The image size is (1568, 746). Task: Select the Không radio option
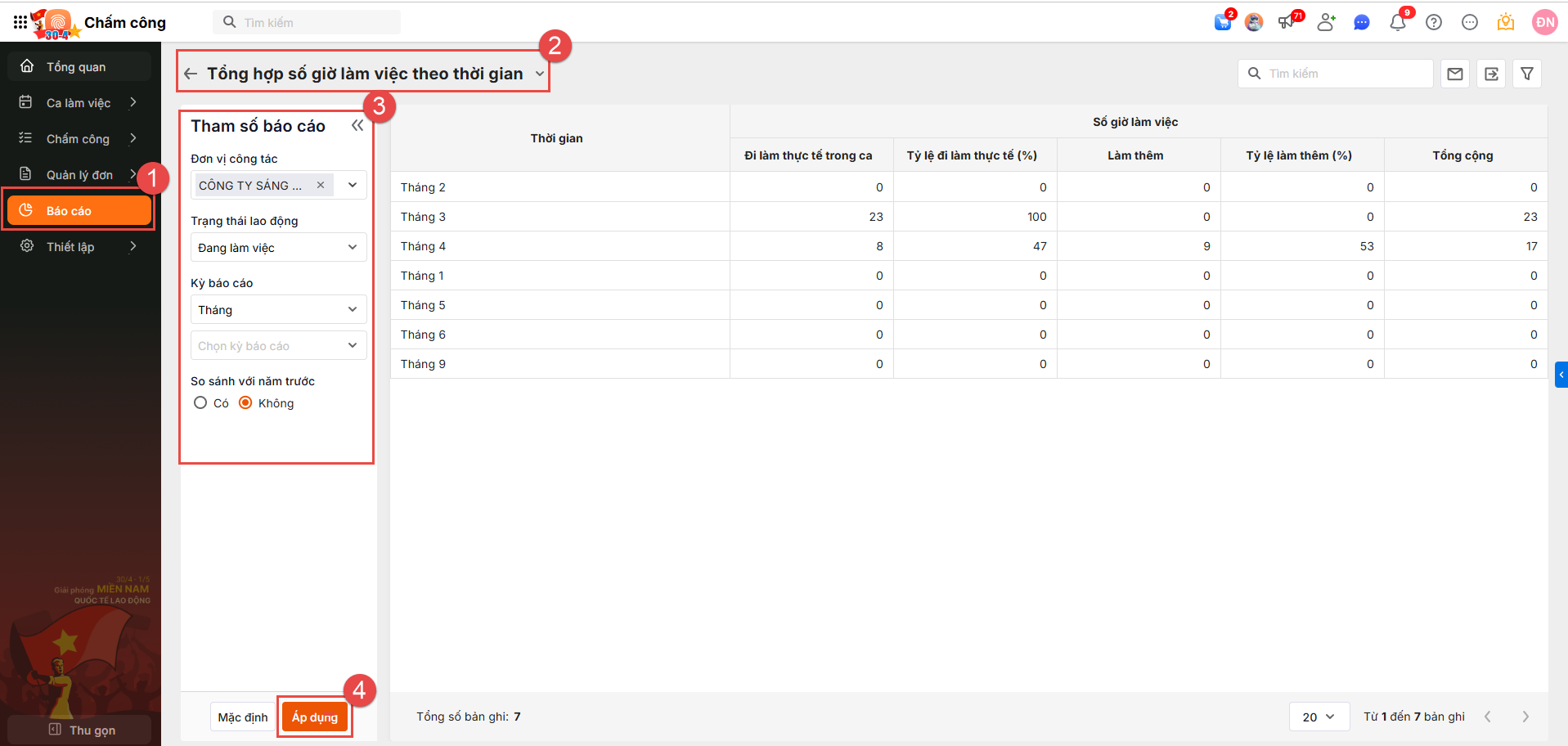[x=245, y=402]
